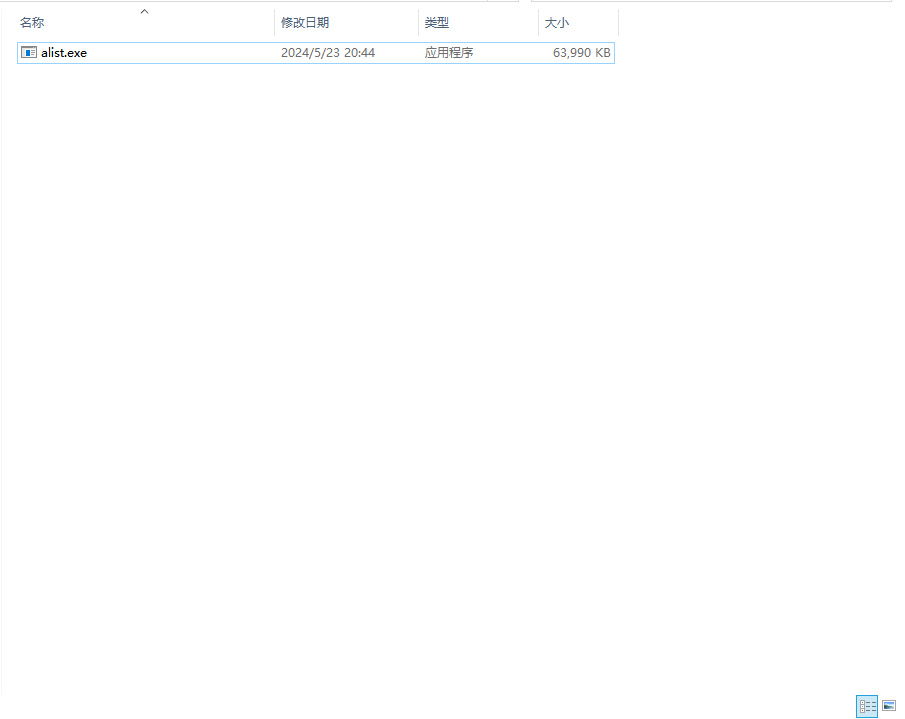Sort by the 修改日期 column header
Viewport: 905px width, 719px height.
pos(305,23)
